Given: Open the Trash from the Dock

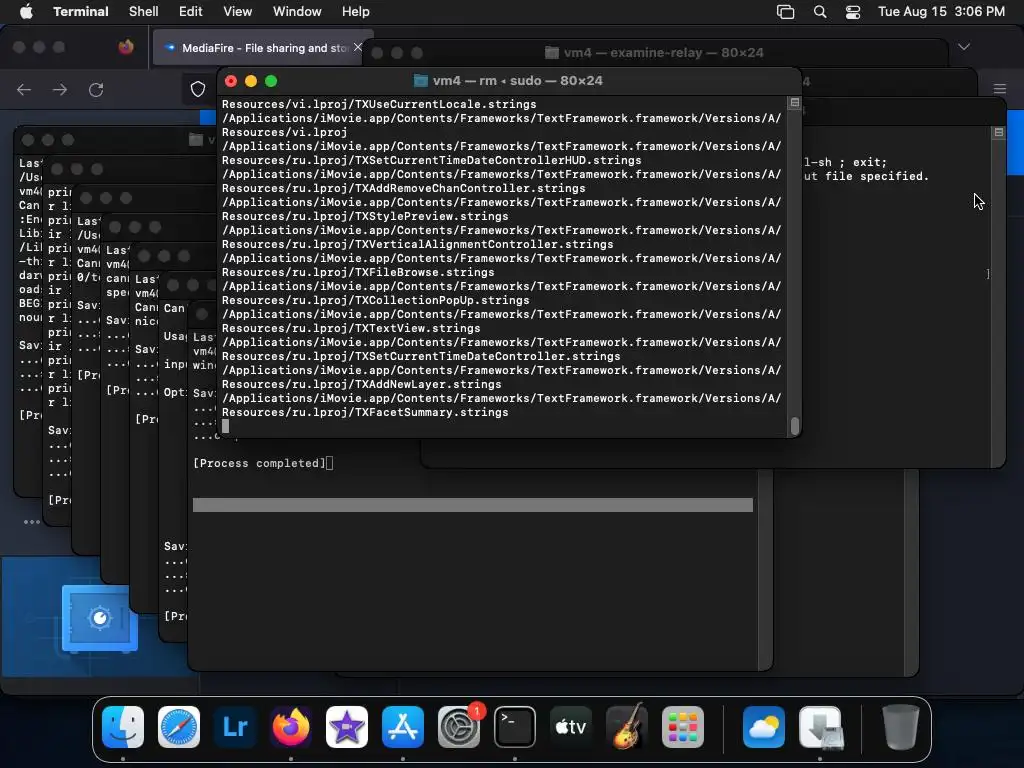Looking at the screenshot, I should 901,727.
